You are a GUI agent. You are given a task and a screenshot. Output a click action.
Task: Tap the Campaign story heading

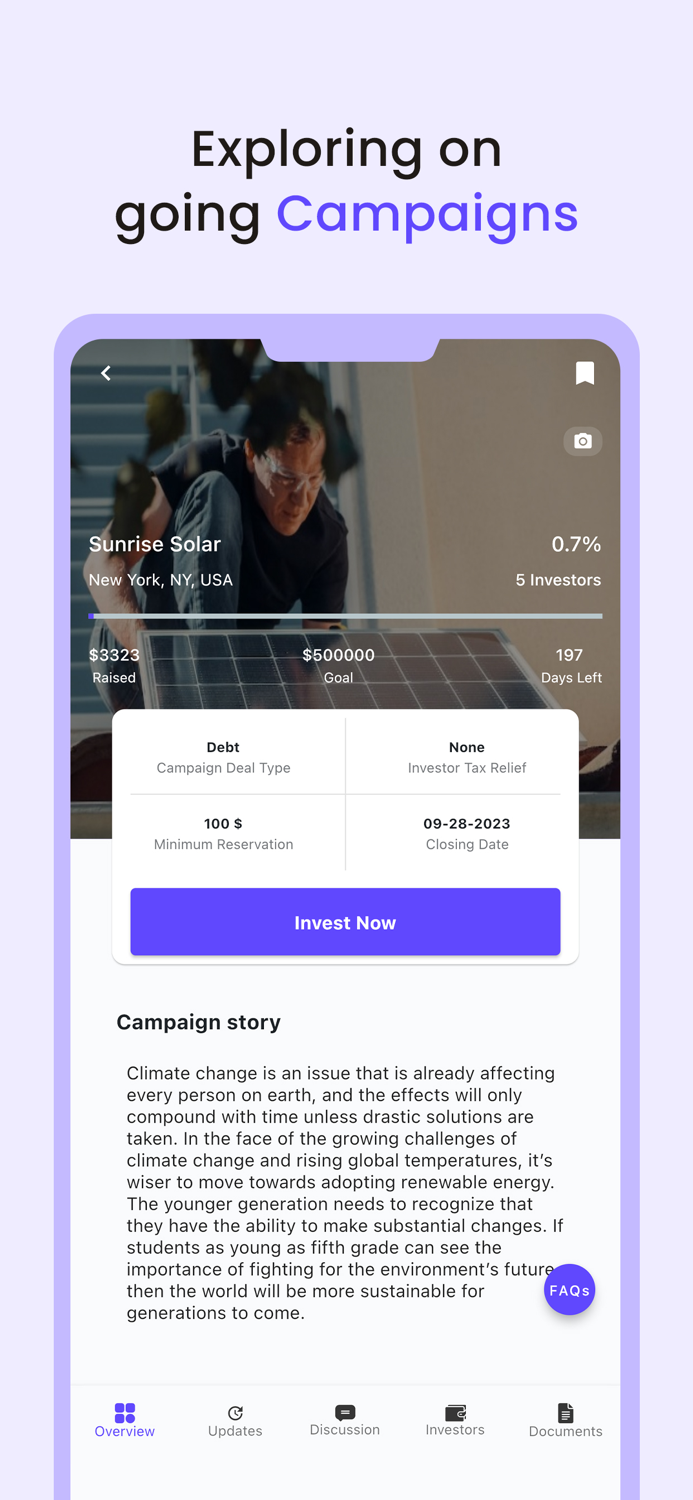pos(198,1022)
